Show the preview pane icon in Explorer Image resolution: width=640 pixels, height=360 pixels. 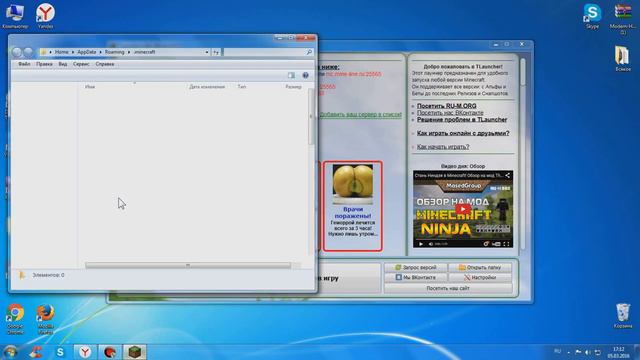coord(291,75)
